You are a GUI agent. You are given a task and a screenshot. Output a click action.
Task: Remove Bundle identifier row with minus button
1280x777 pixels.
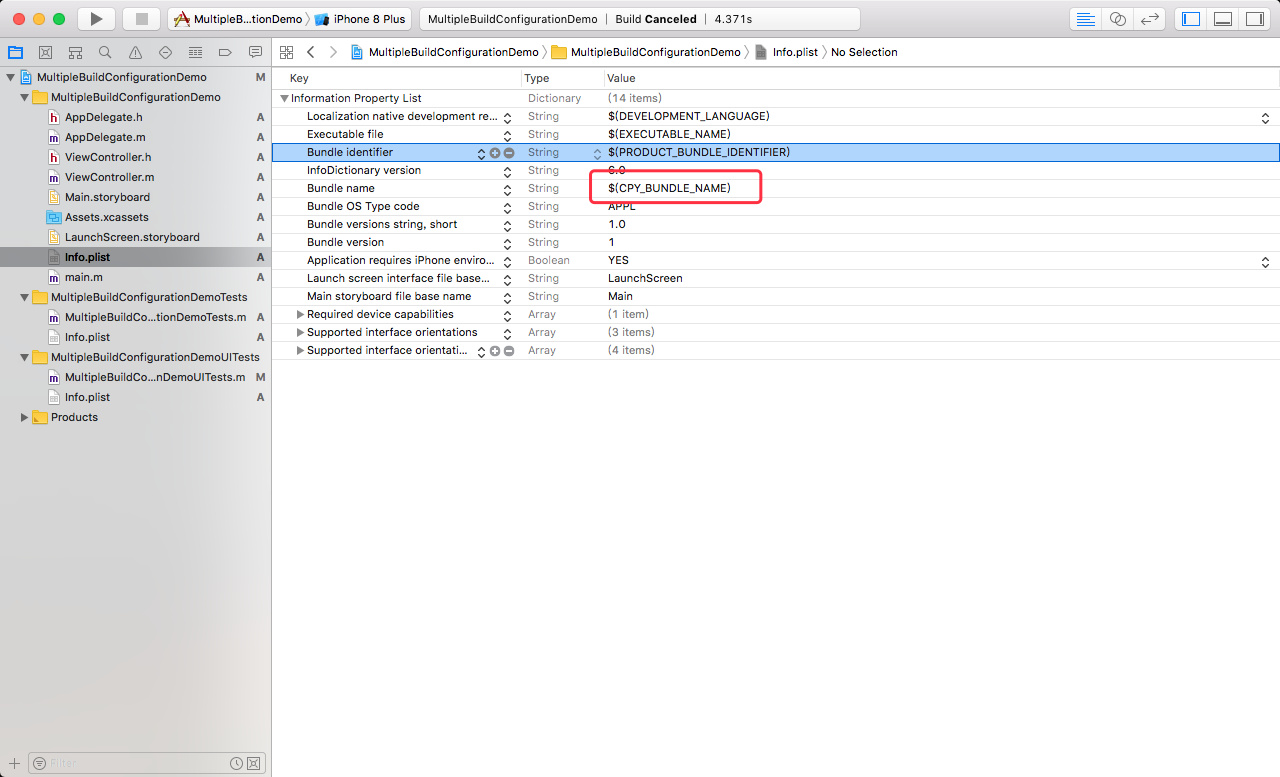[x=509, y=153]
